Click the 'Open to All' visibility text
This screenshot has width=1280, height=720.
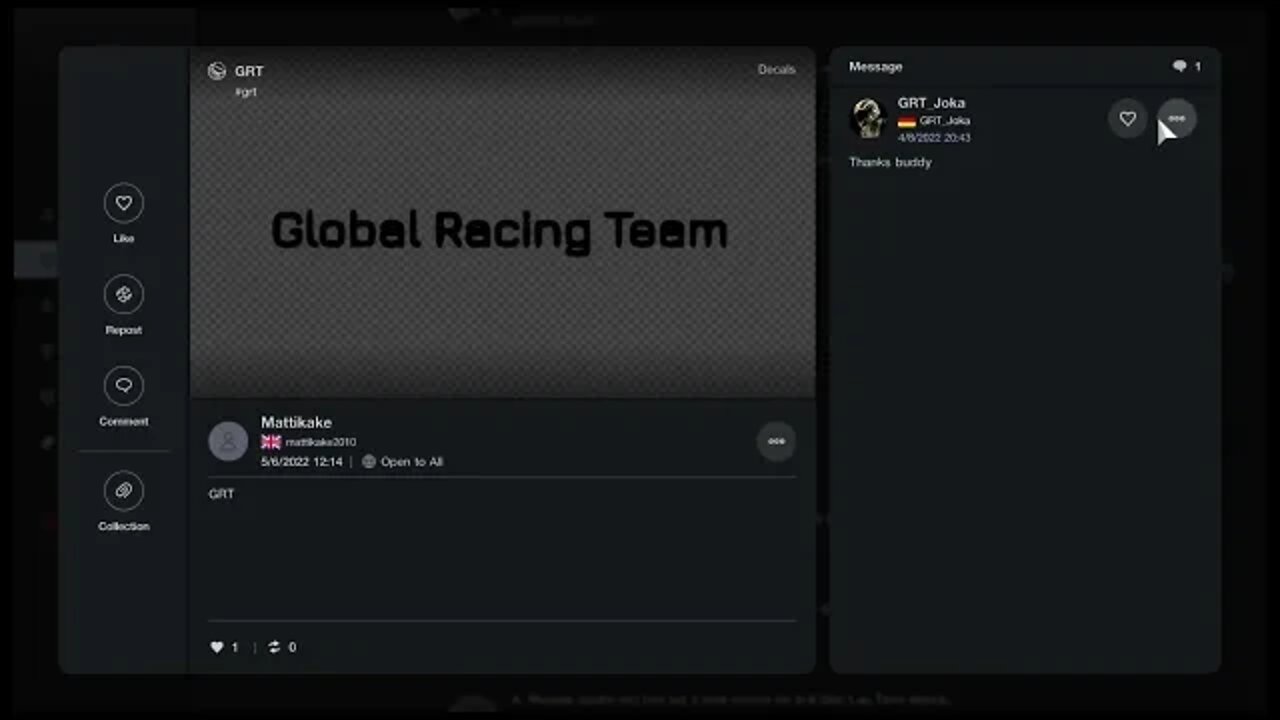point(412,462)
